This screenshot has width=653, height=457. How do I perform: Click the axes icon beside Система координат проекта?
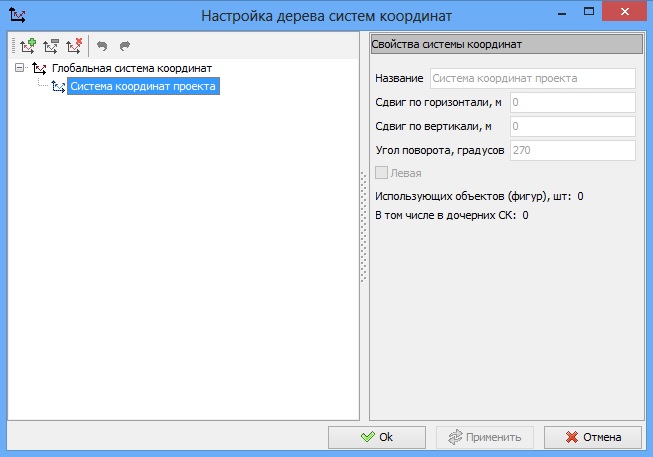58,87
